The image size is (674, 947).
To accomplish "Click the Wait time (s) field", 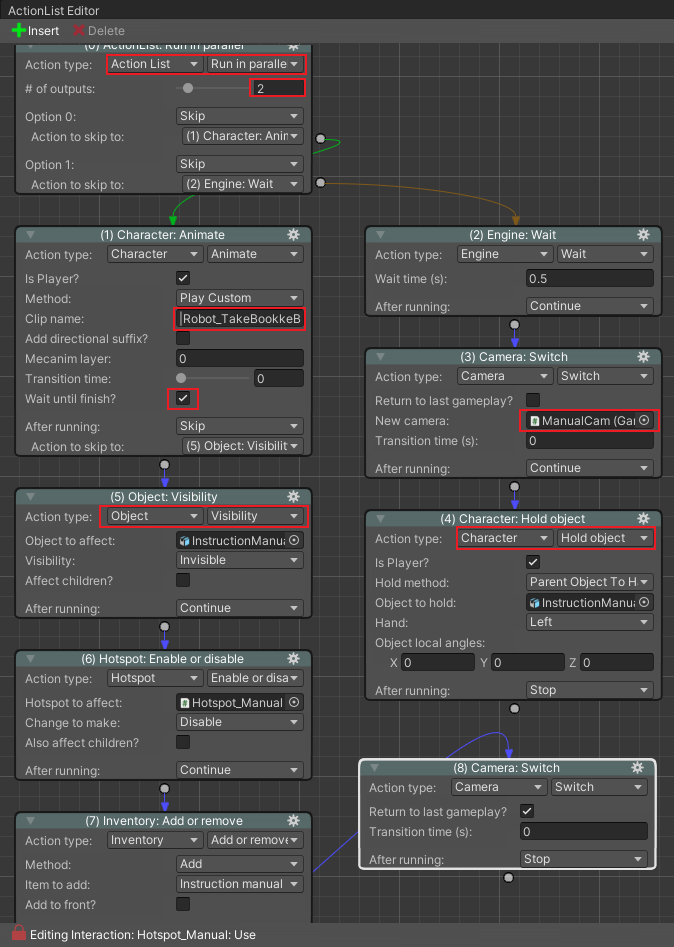I will coord(590,278).
